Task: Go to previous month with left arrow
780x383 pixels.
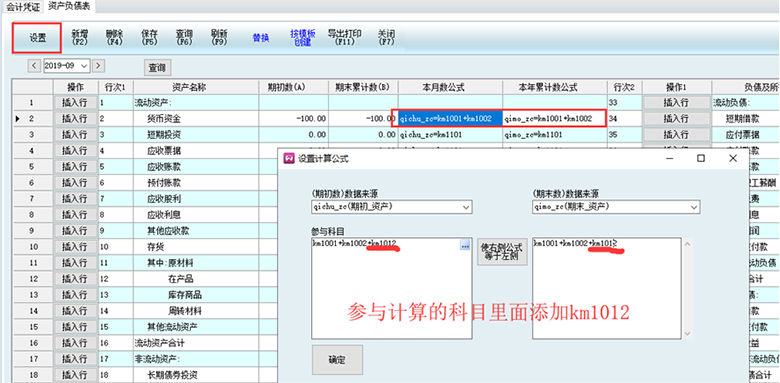Action: coord(34,65)
